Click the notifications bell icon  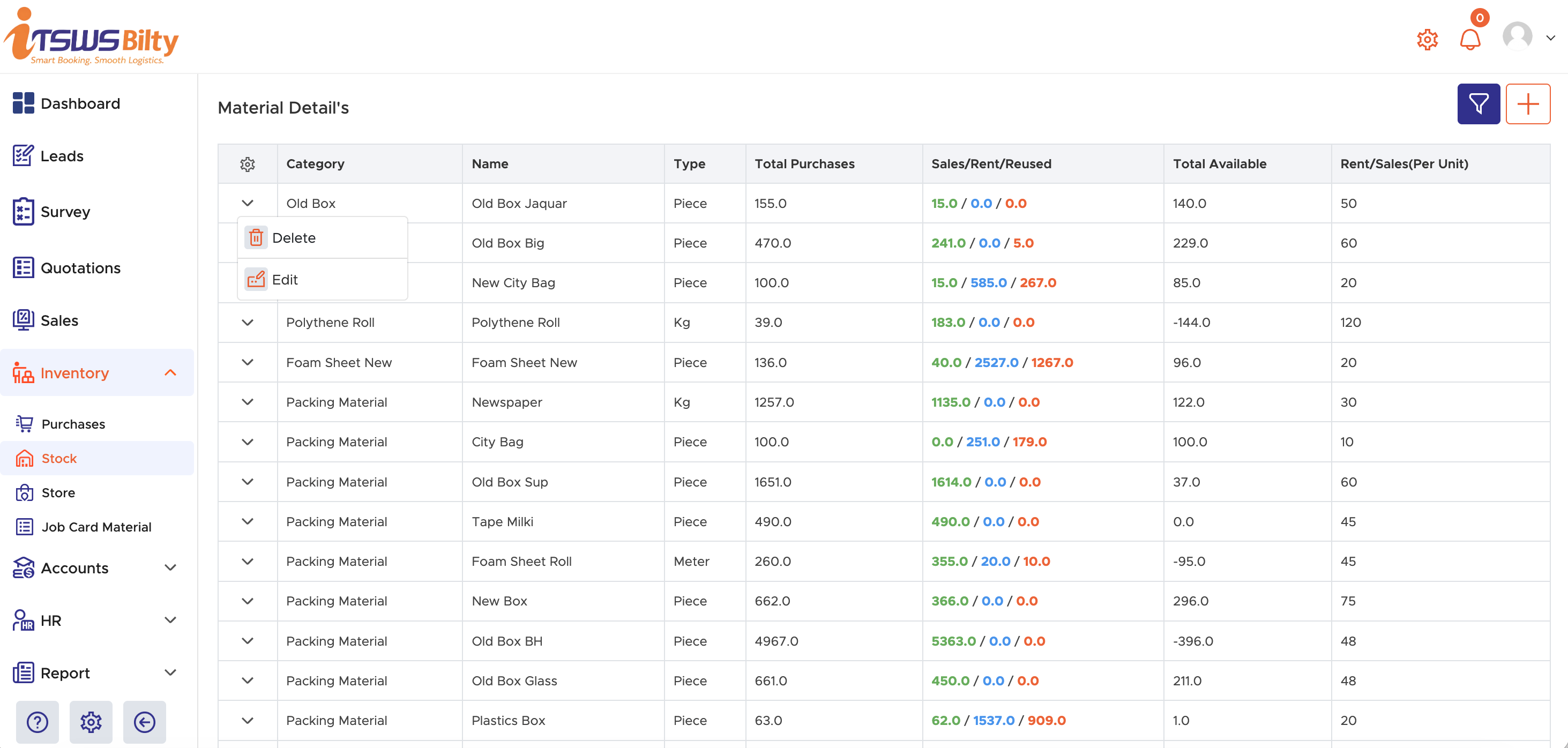pyautogui.click(x=1470, y=39)
